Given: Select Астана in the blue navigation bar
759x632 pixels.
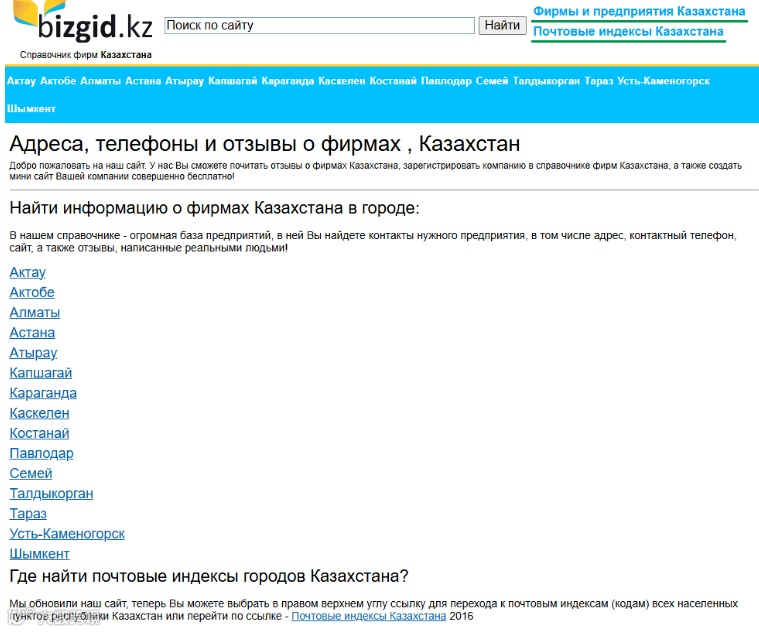Looking at the screenshot, I should pyautogui.click(x=143, y=81).
